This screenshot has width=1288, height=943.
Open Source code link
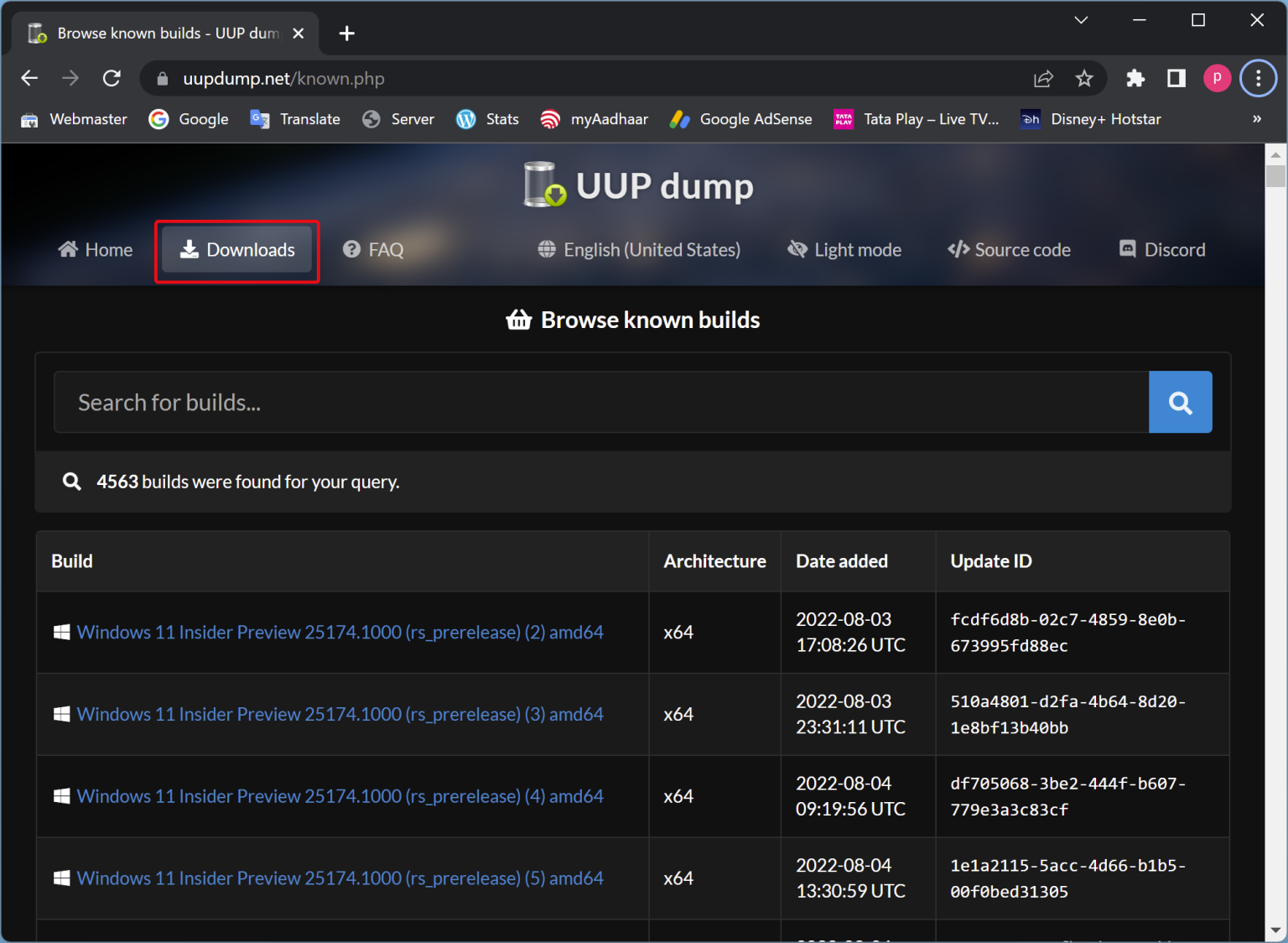[x=1009, y=250]
